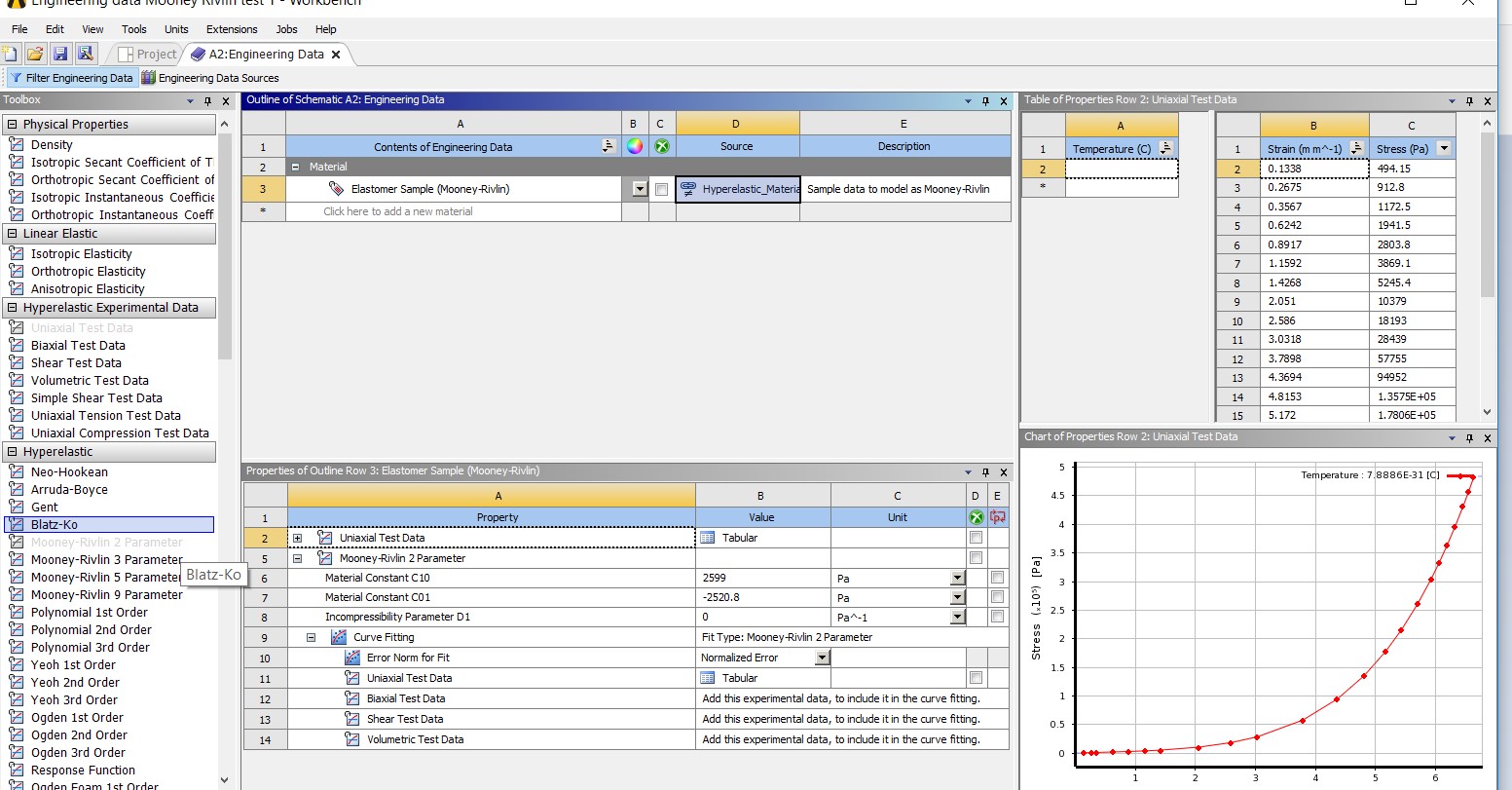
Task: Toggle parameterize checkbox for Incompressibility Parameter D1
Action: coord(997,617)
